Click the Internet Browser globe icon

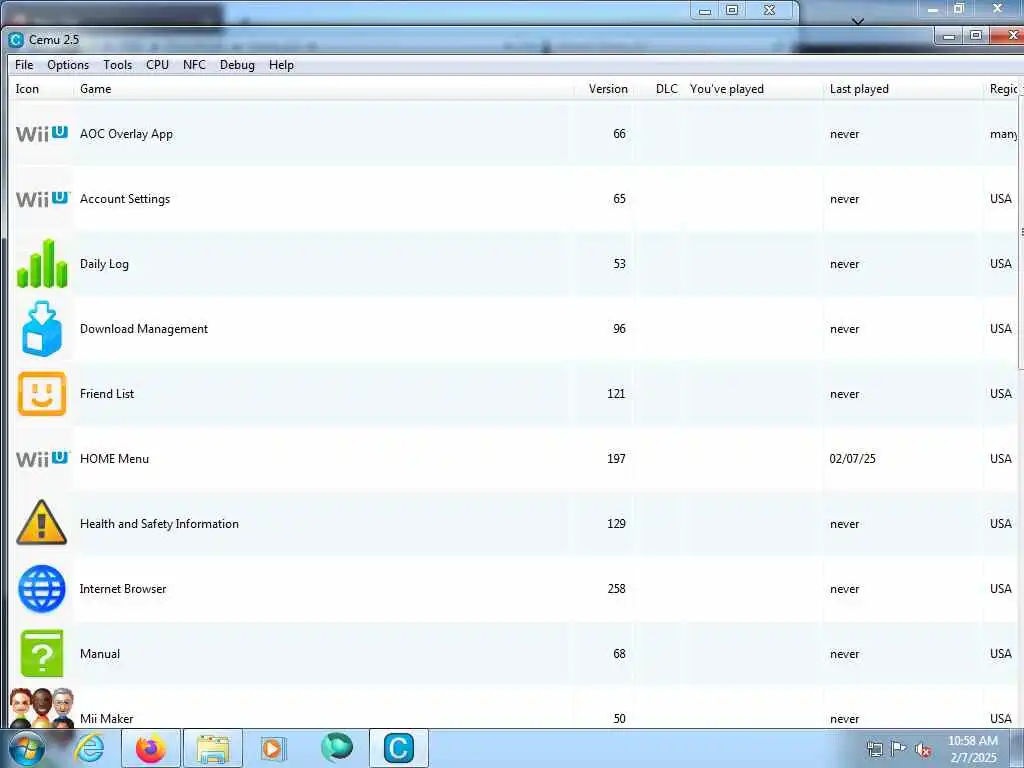point(42,589)
